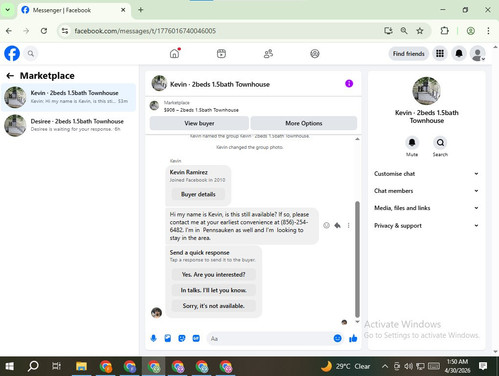Click browser back button
Viewport: 499px width, 376px height.
click(x=9, y=31)
